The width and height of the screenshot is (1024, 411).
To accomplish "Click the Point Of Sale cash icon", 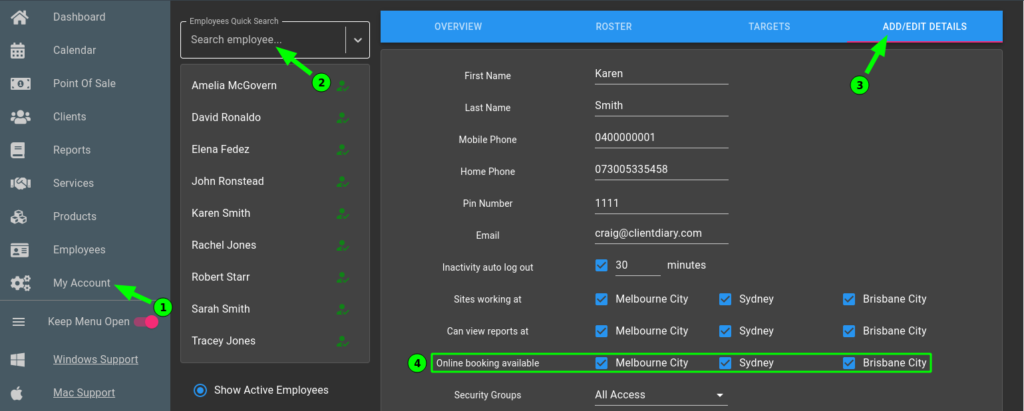I will click(x=20, y=84).
